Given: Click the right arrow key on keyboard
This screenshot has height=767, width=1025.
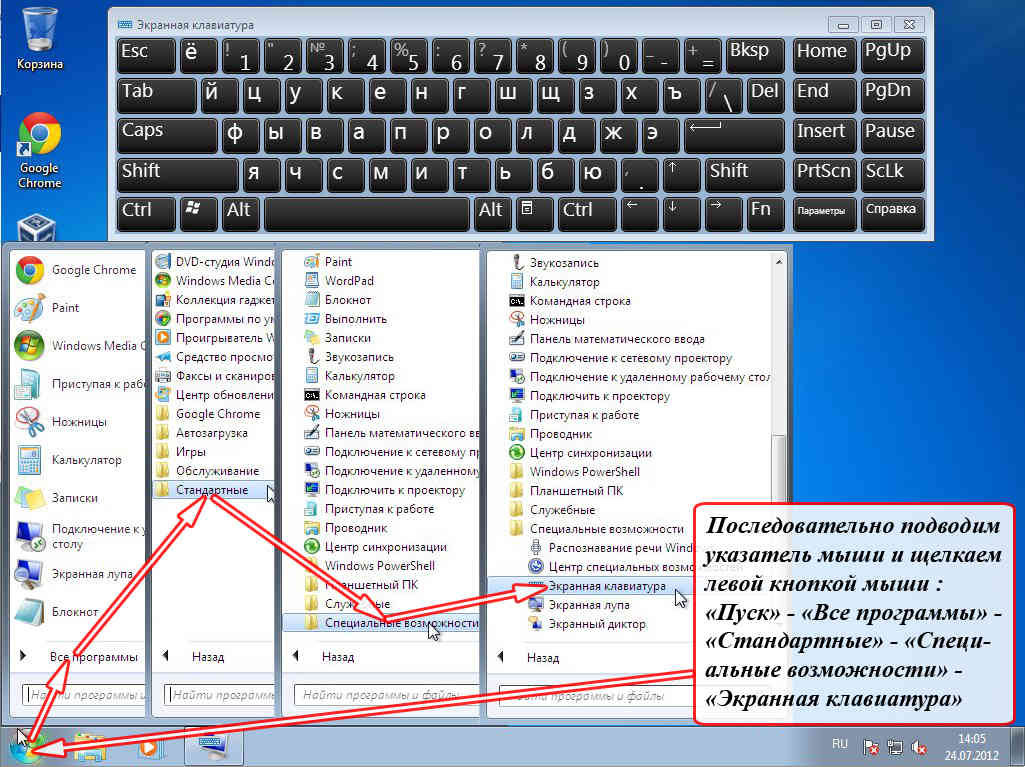Looking at the screenshot, I should click(723, 213).
